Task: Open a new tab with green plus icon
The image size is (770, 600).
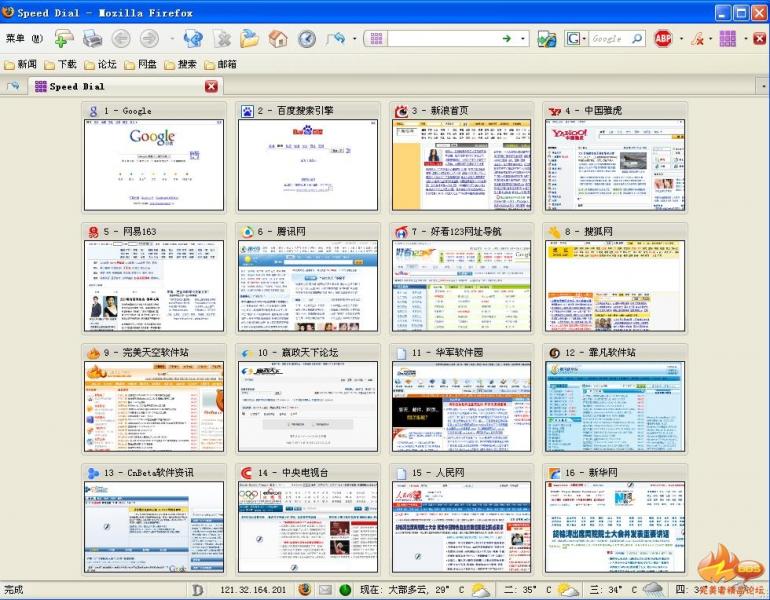Action: tap(64, 38)
